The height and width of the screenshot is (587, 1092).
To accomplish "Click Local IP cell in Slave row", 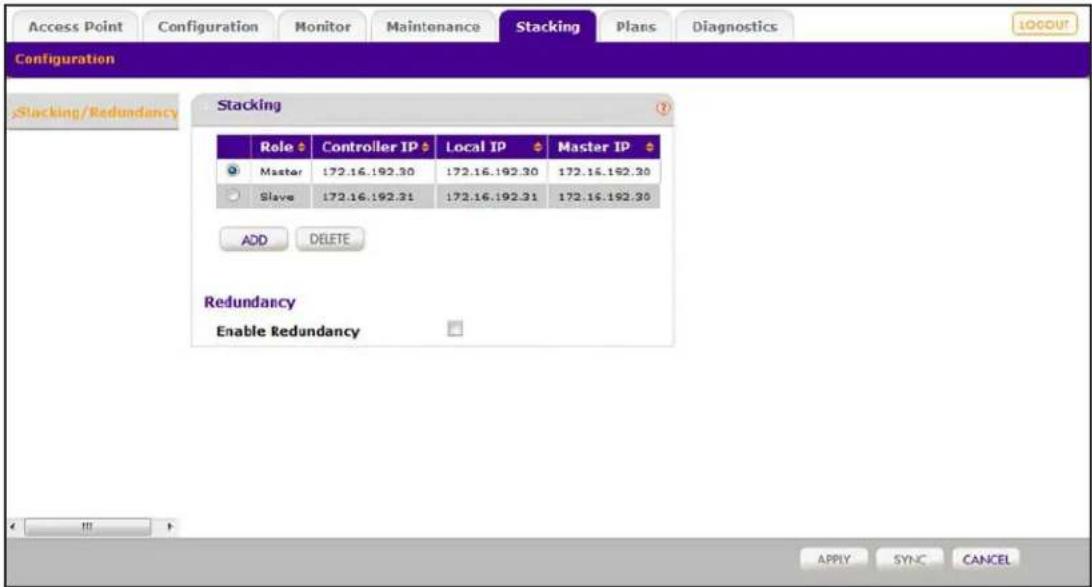I will click(492, 197).
